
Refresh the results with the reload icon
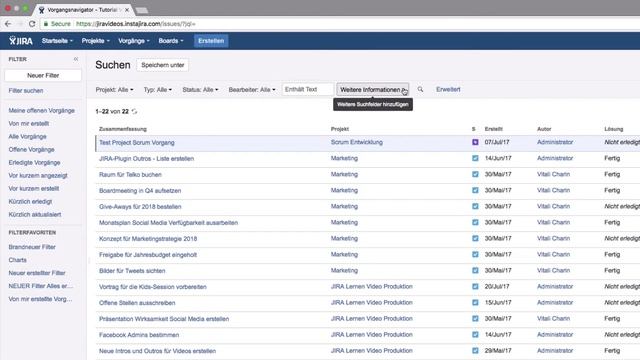(134, 111)
